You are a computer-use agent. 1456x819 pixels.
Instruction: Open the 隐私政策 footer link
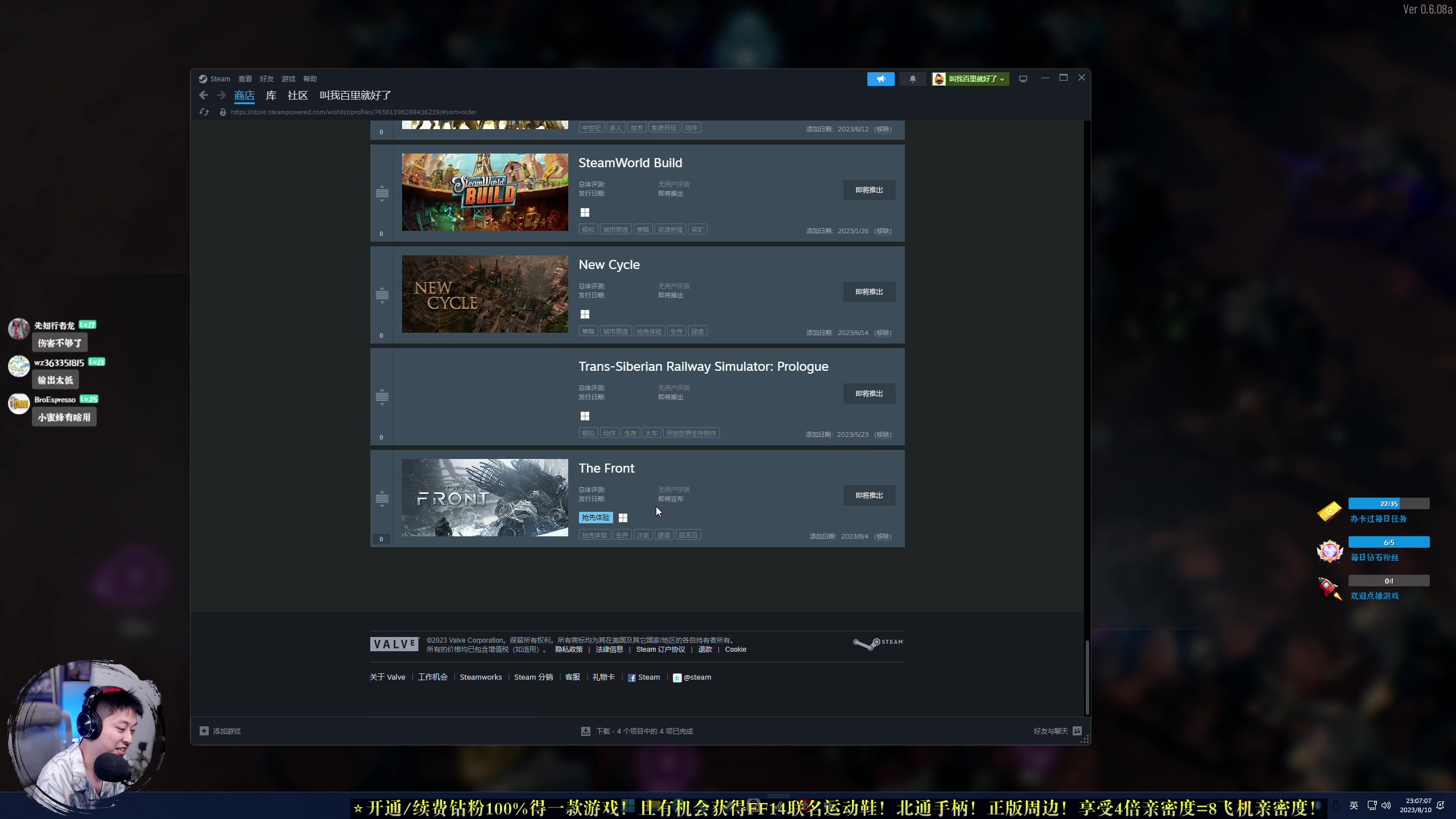click(x=569, y=650)
